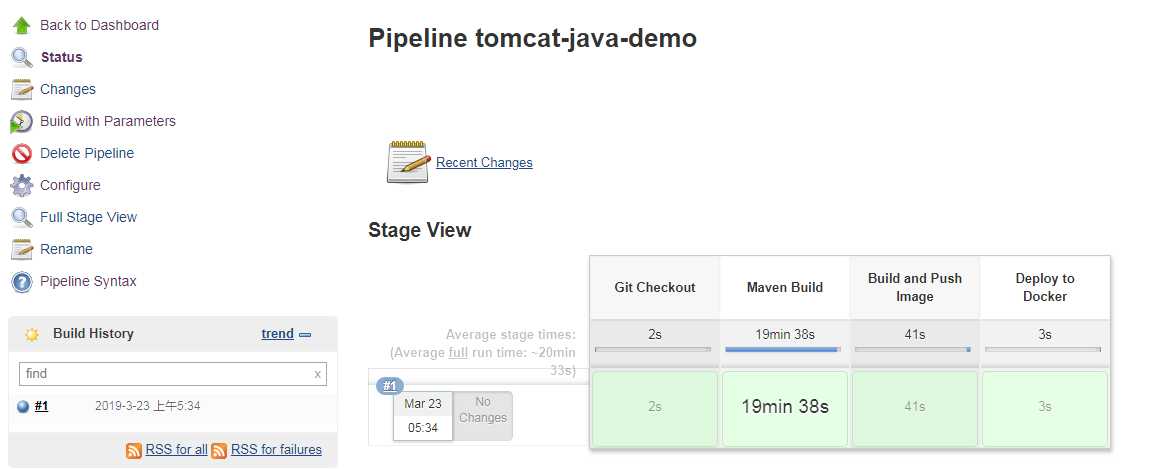Click the Maven Build average progress bar
1162x470 pixels.
click(784, 350)
